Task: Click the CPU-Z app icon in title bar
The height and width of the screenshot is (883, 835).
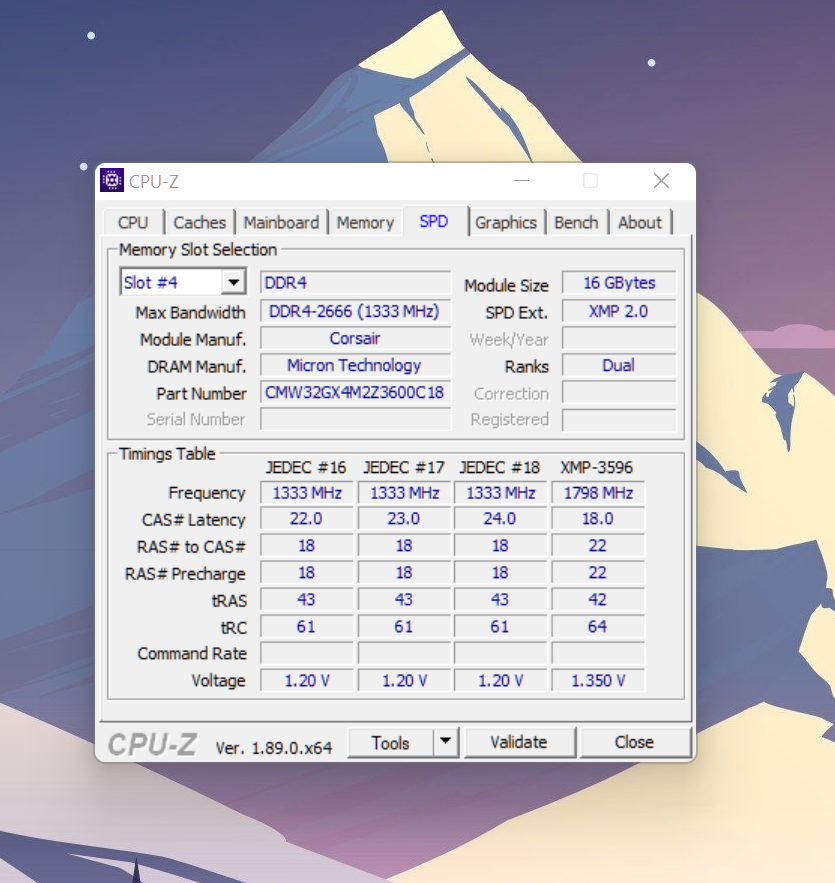Action: pyautogui.click(x=111, y=181)
